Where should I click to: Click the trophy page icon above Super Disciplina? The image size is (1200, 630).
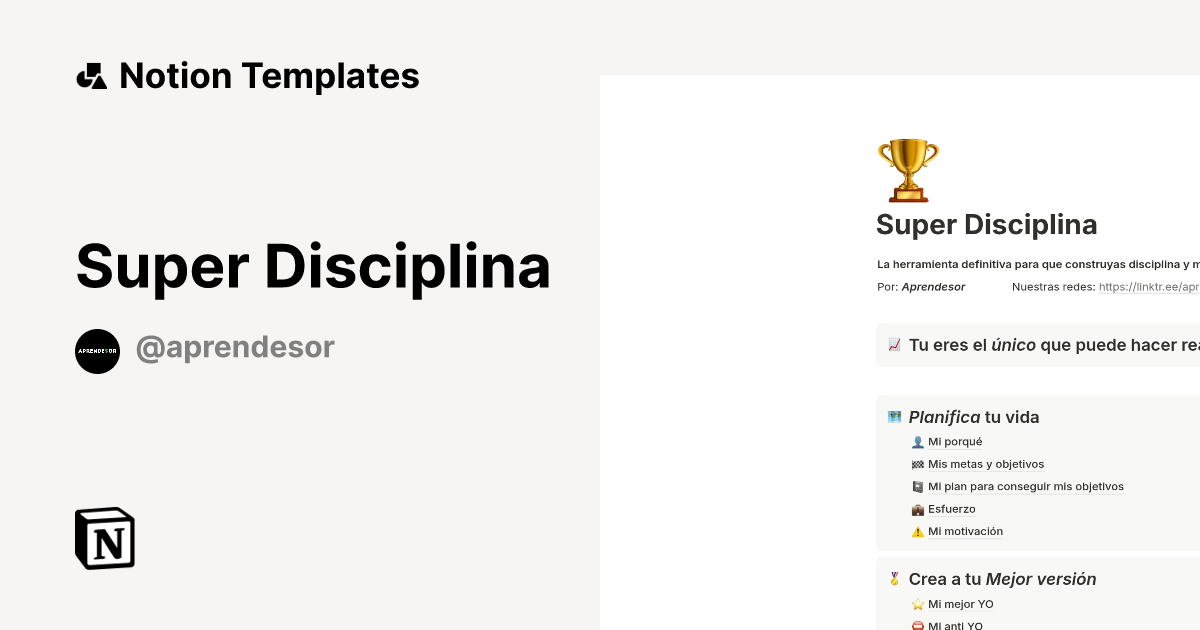pyautogui.click(x=908, y=170)
